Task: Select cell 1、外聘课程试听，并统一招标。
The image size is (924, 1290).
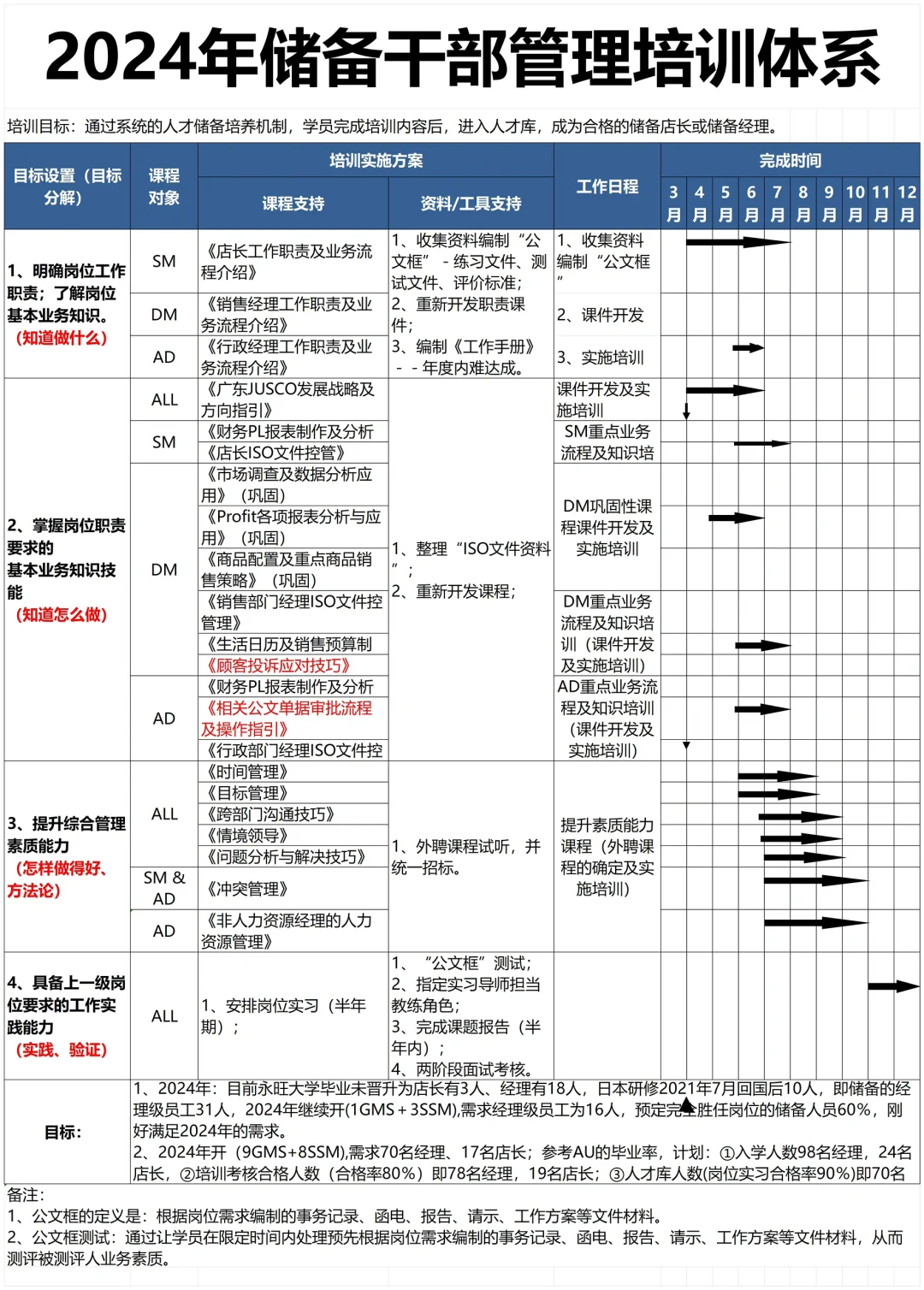Action: tap(471, 856)
